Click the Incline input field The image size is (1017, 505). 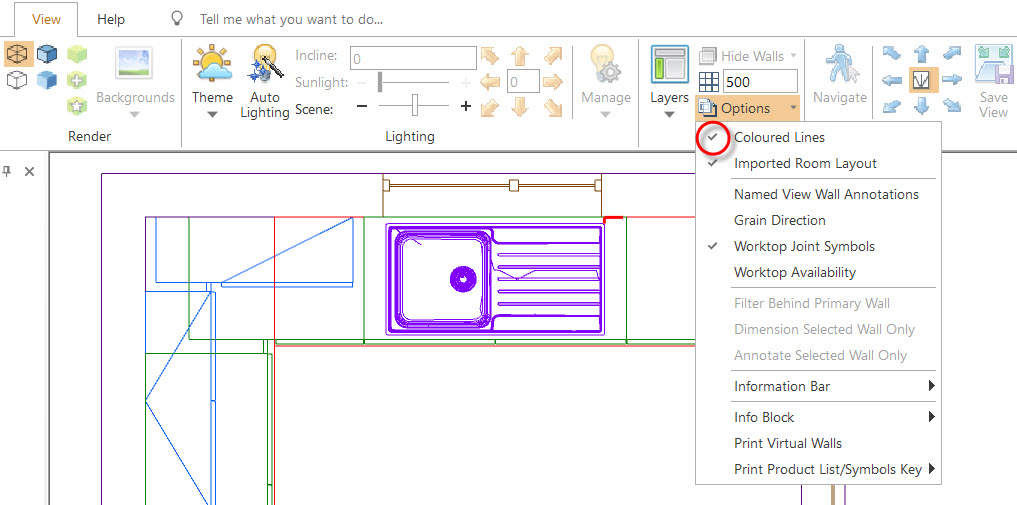coord(413,58)
